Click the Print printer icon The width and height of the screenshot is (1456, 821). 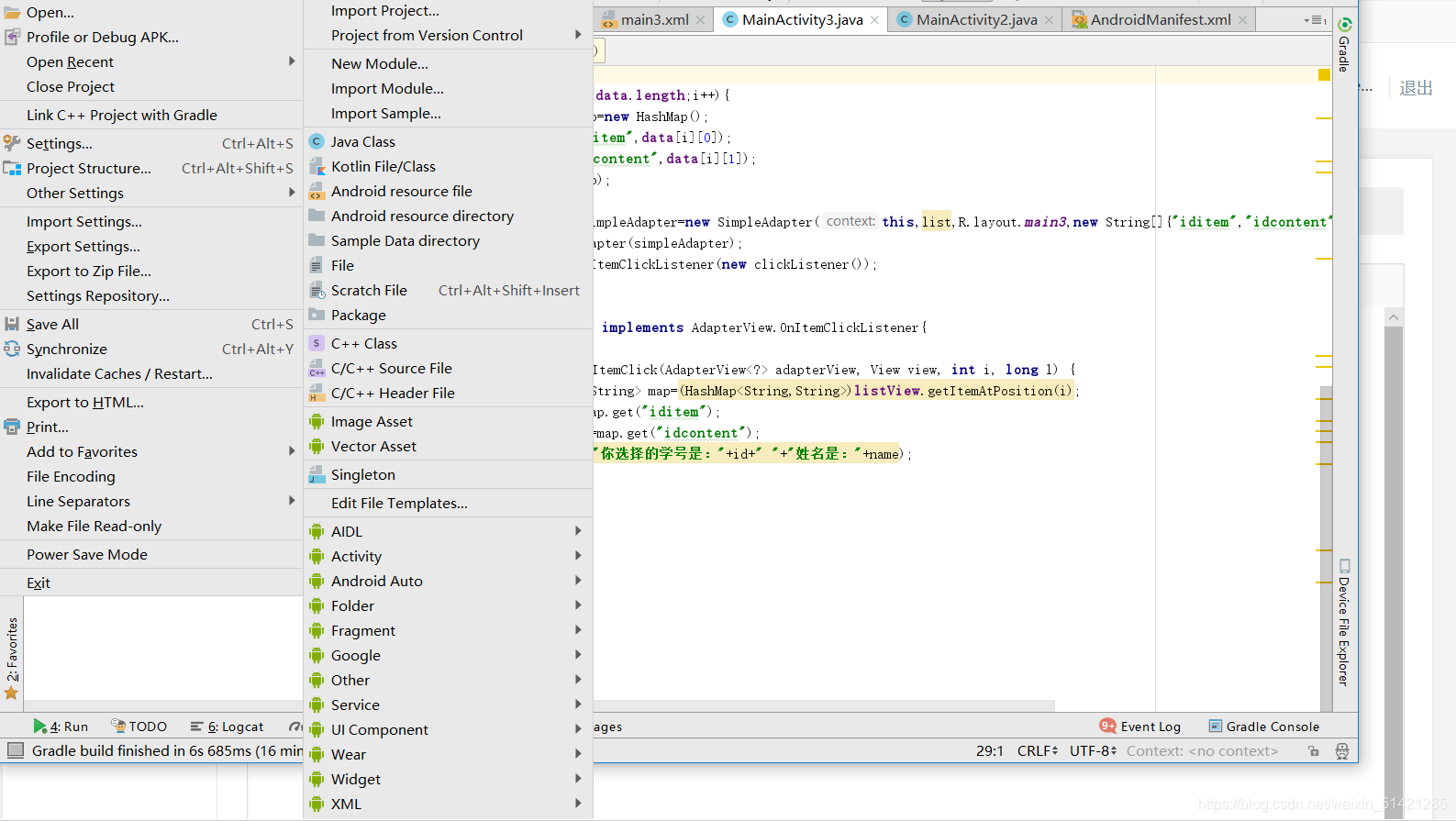coord(12,427)
